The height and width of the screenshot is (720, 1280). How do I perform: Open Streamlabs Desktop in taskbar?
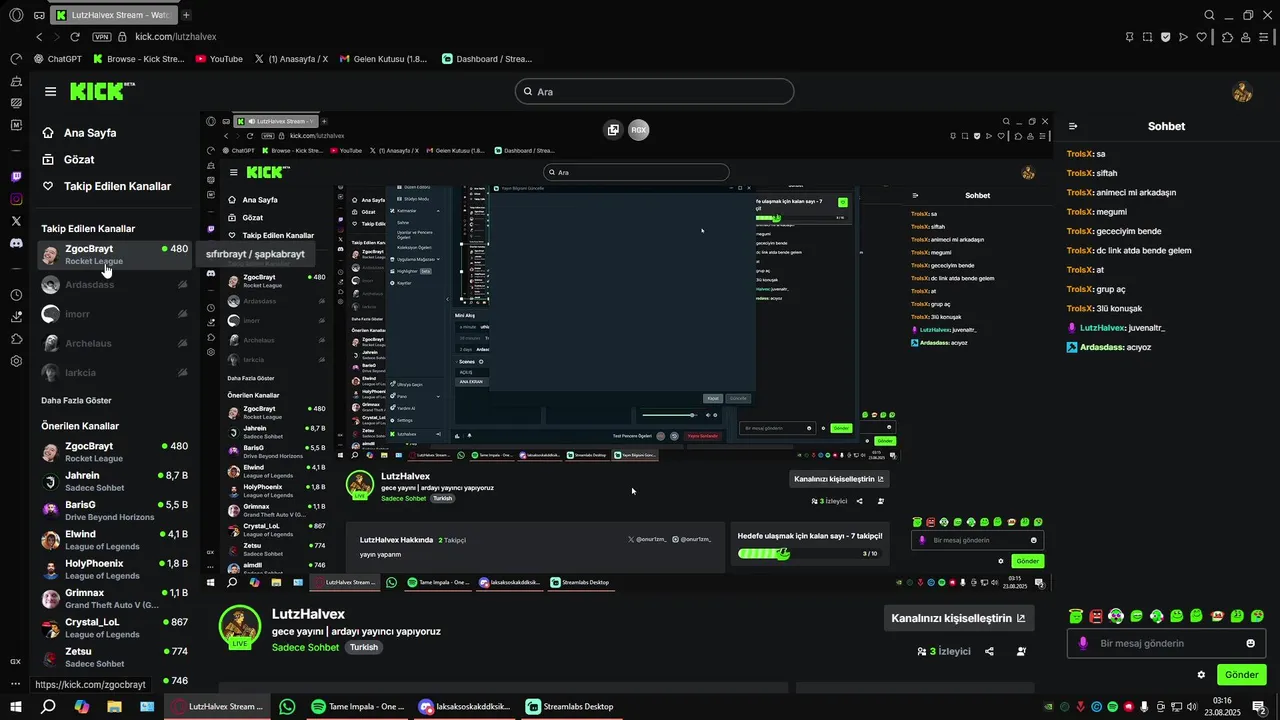569,706
